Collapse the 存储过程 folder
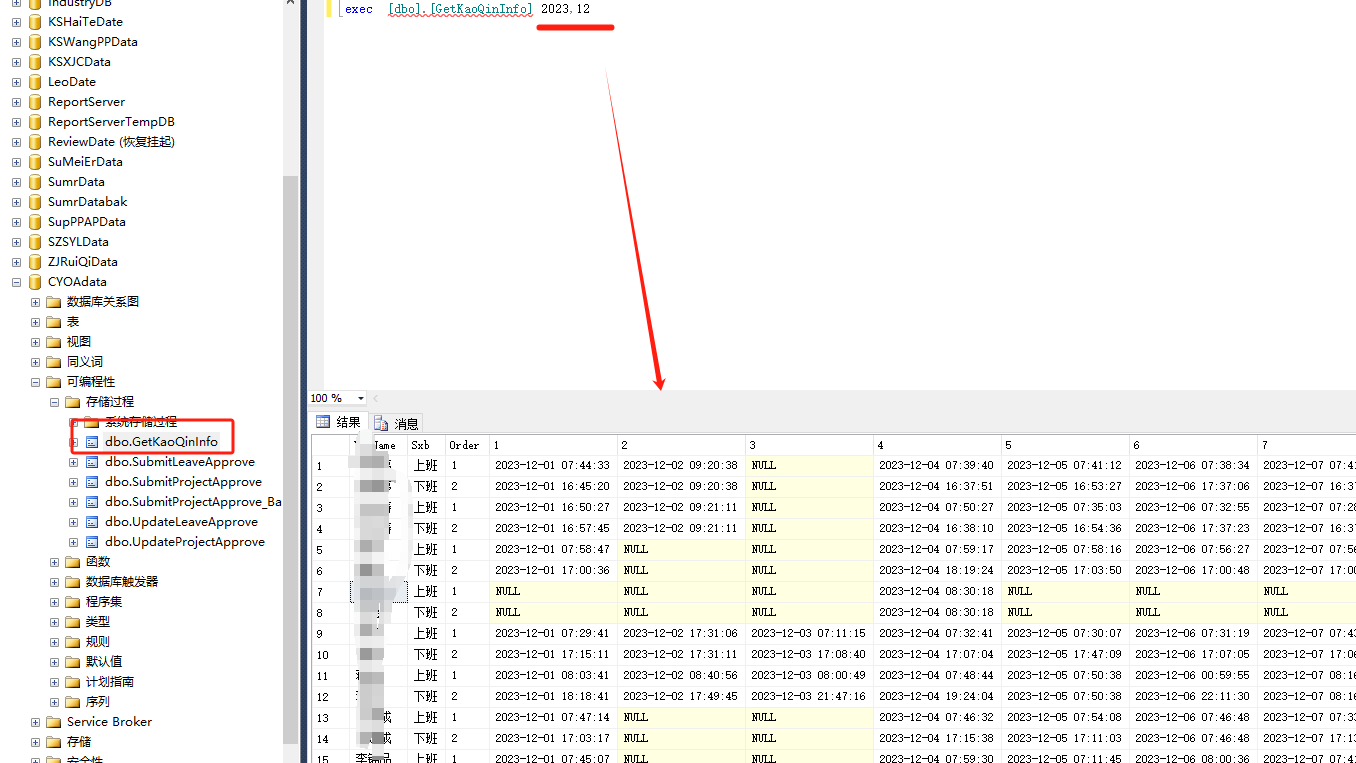 [x=54, y=402]
